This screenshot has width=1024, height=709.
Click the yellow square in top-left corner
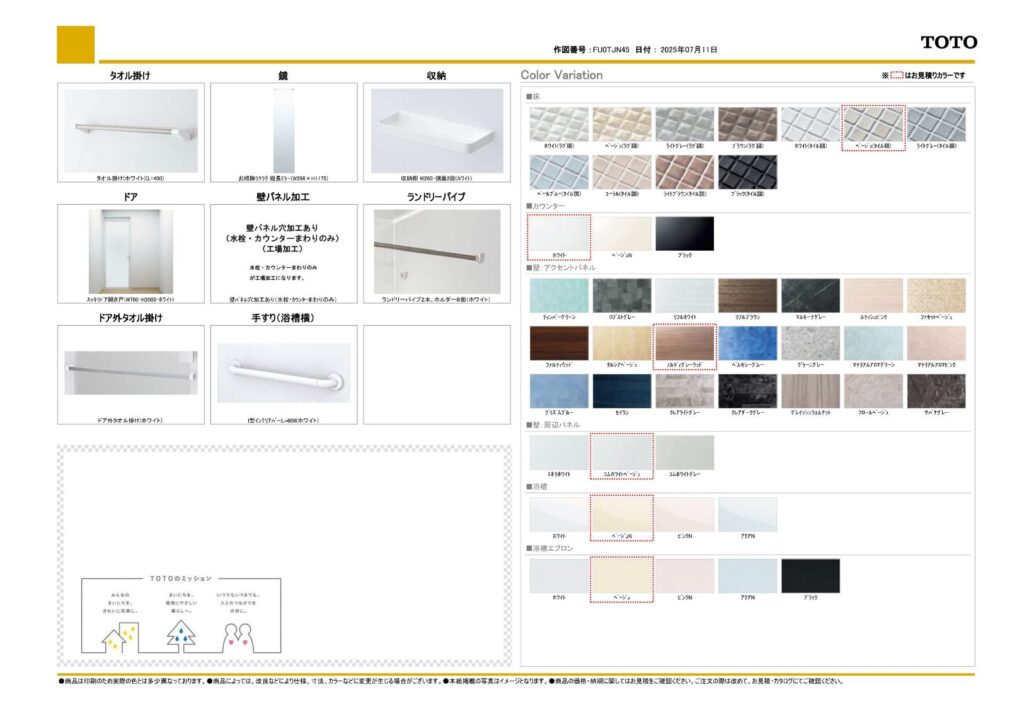(x=76, y=45)
